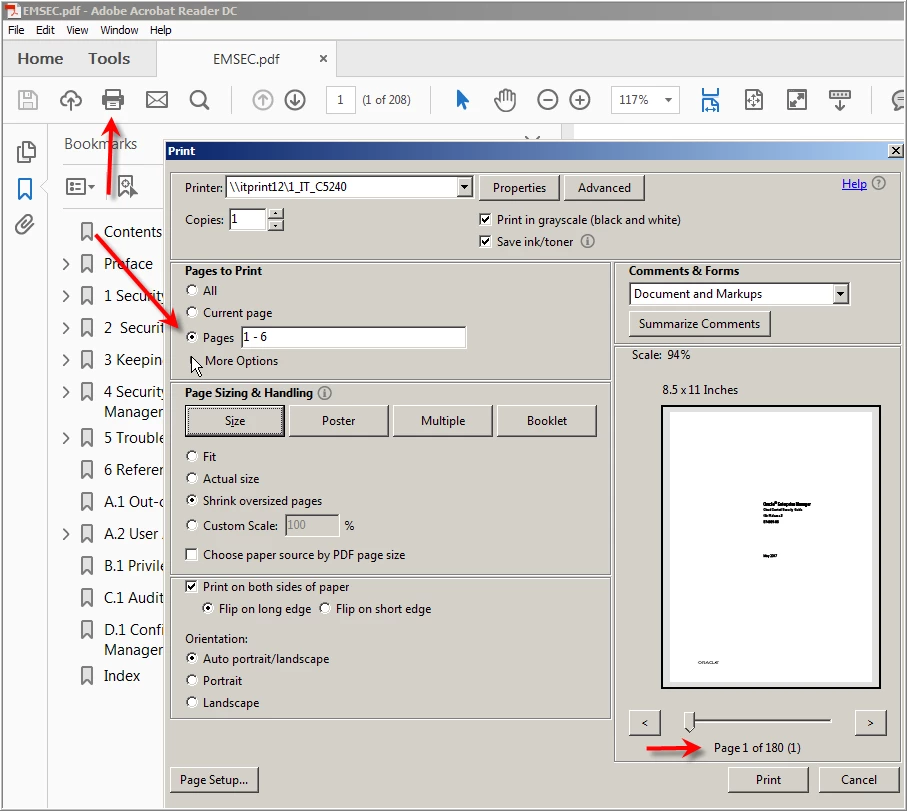
Task: Select the Hand pan tool
Action: (x=504, y=100)
